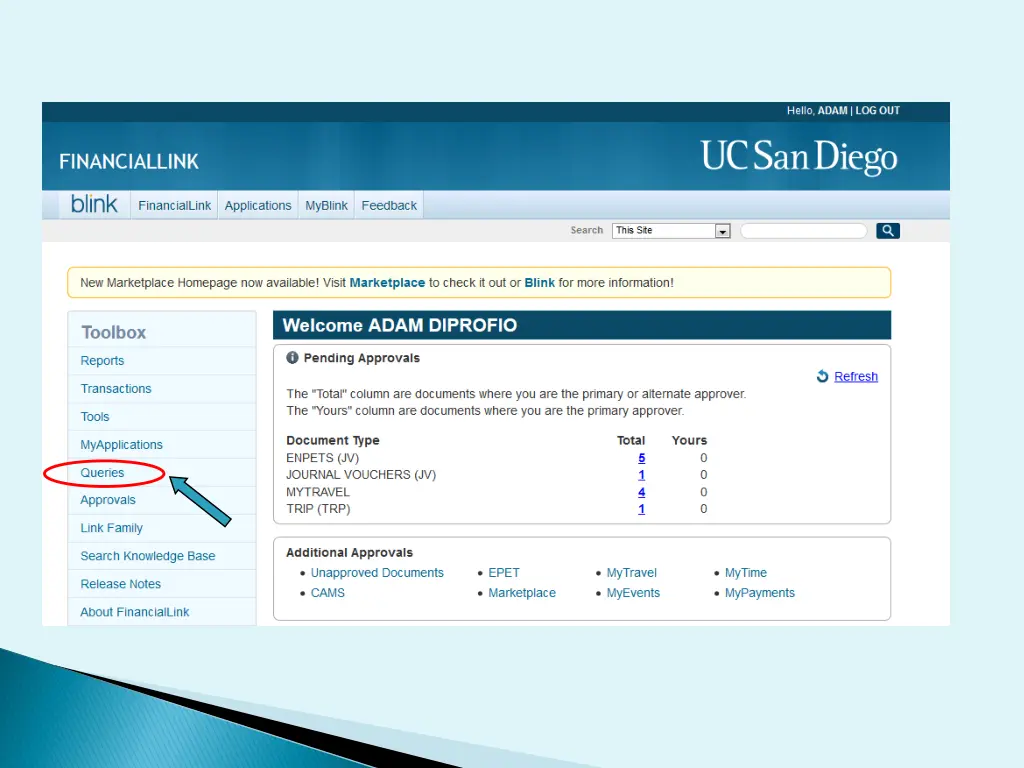Image resolution: width=1024 pixels, height=768 pixels.
Task: Open the MyPayments approvals link
Action: pos(760,593)
